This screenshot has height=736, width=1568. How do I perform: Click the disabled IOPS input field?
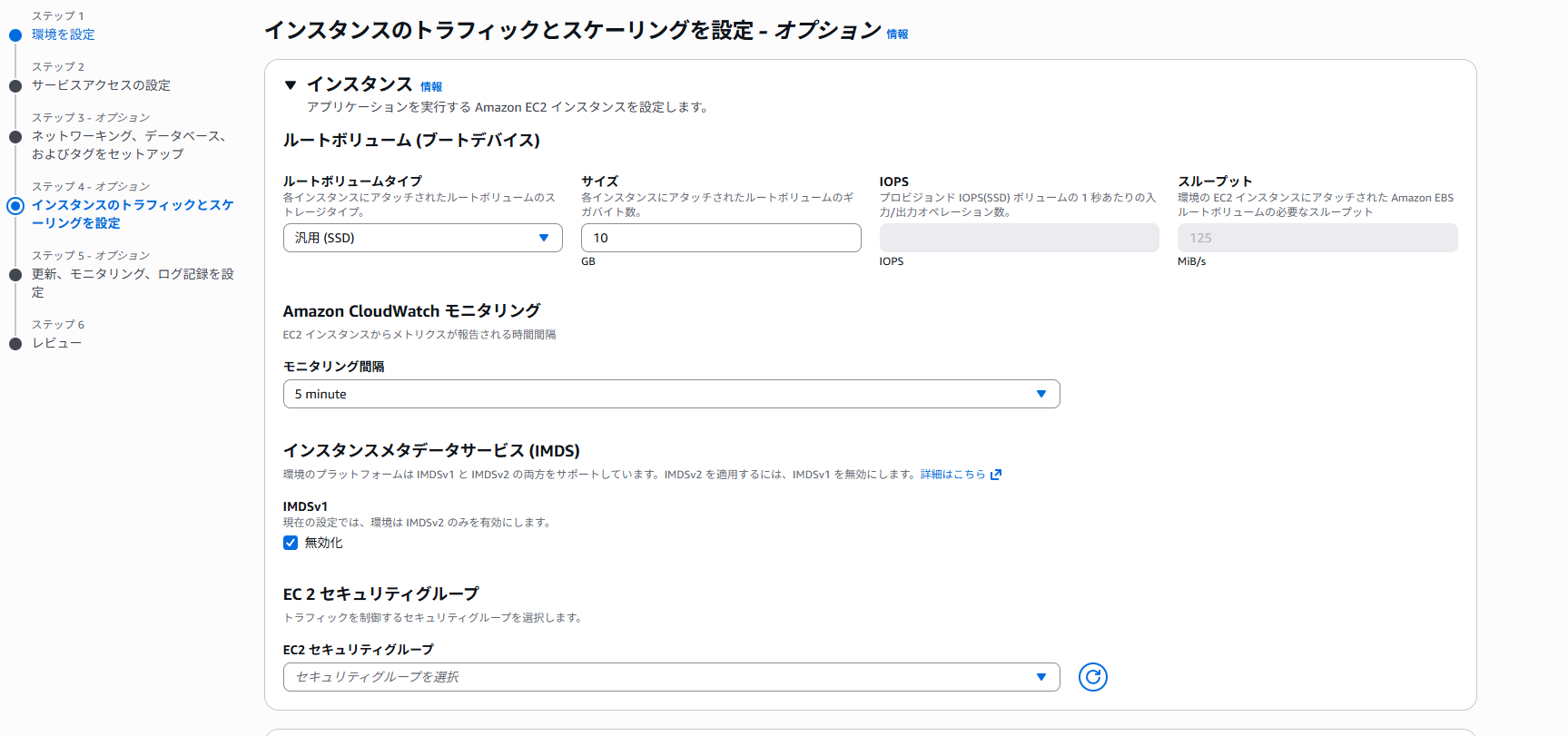[x=1020, y=238]
